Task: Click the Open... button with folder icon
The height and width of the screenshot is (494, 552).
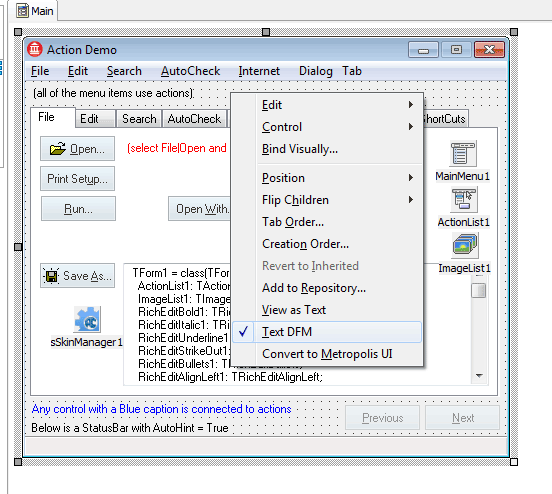Action: 77,149
